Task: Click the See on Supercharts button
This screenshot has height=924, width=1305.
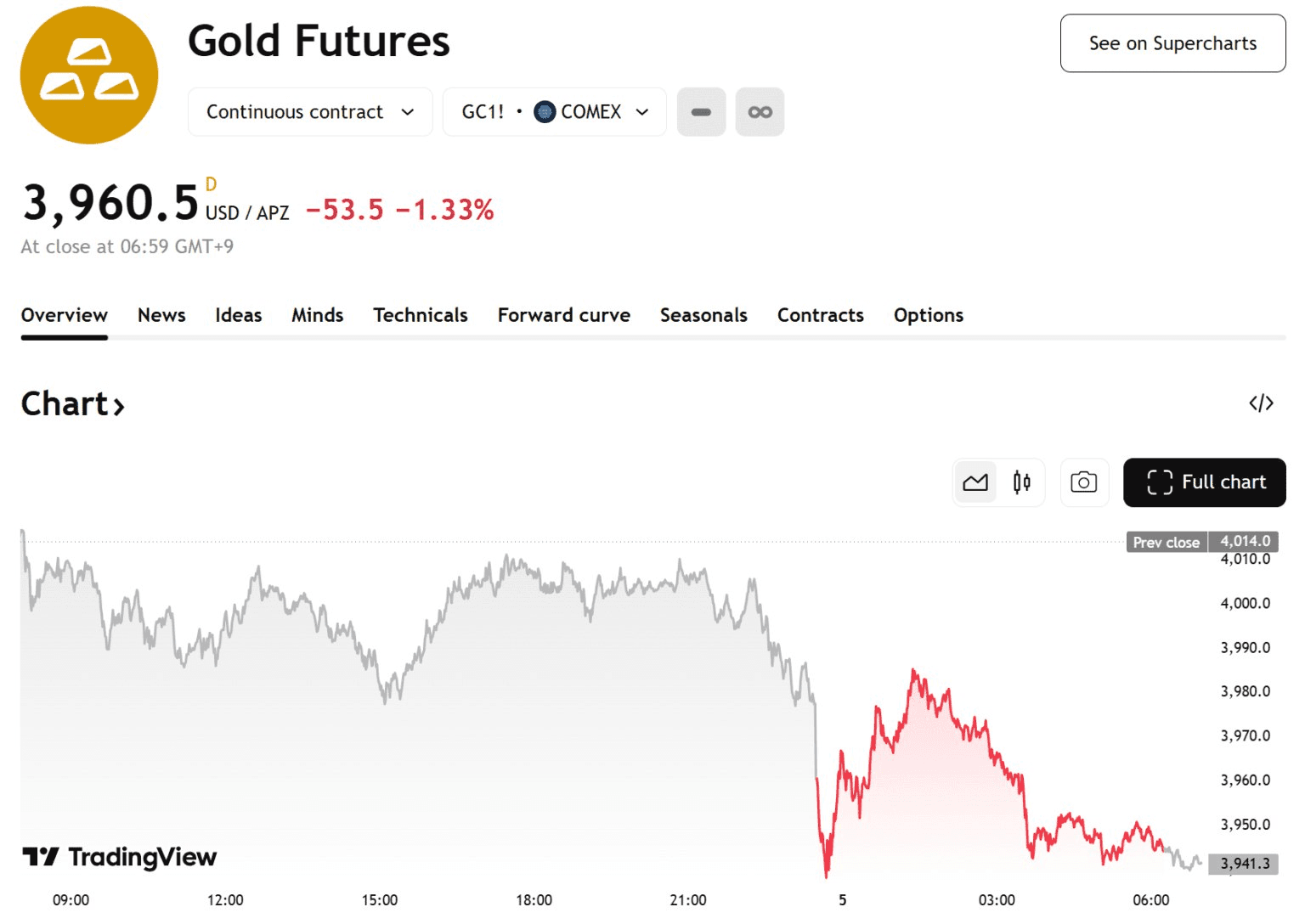Action: click(x=1172, y=43)
